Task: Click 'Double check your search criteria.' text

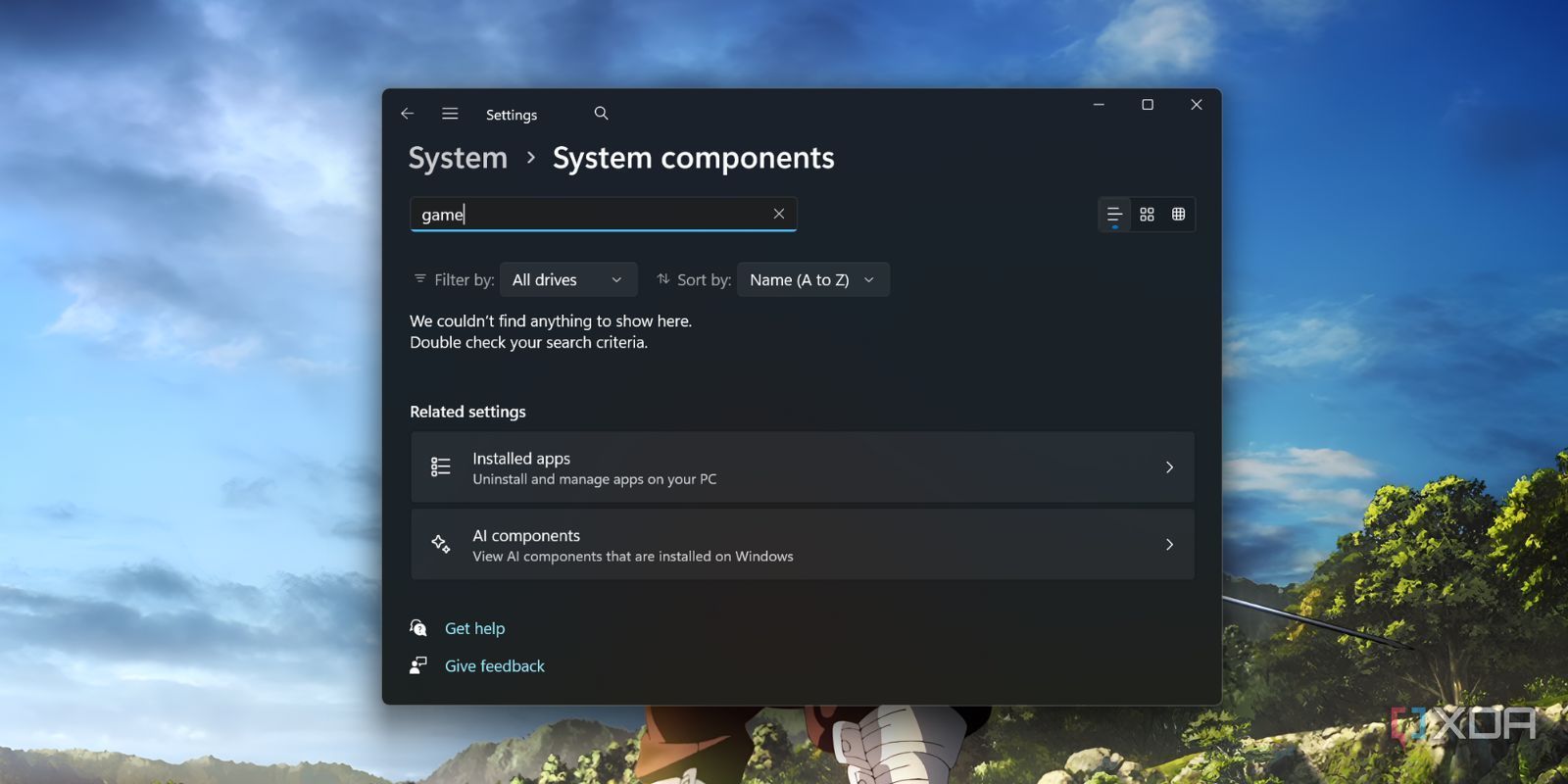Action: coord(529,343)
